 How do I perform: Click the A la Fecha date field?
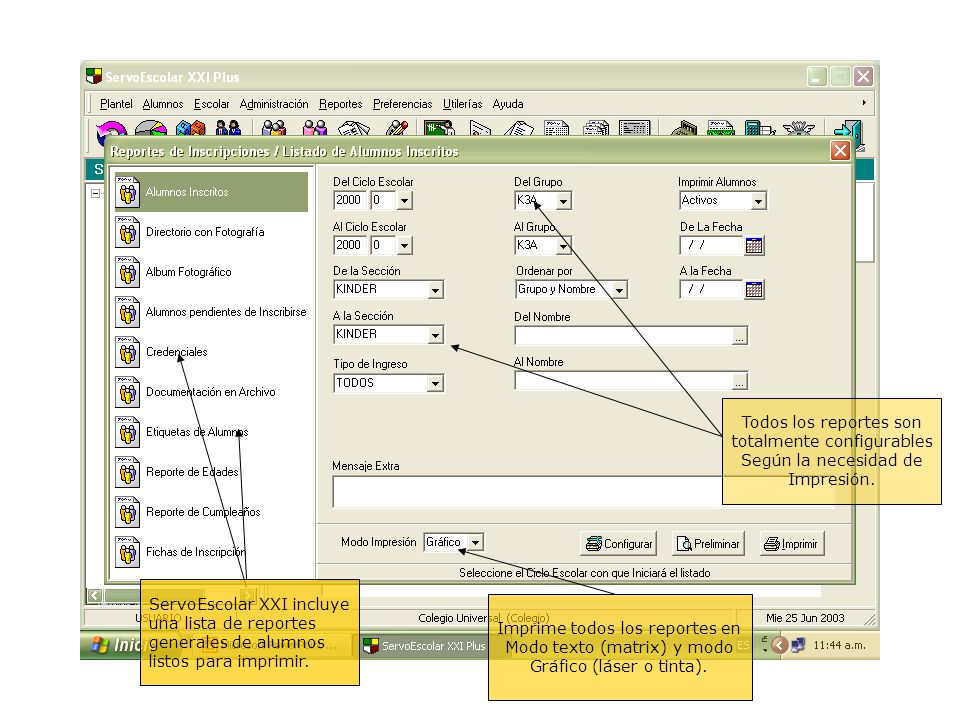click(712, 290)
